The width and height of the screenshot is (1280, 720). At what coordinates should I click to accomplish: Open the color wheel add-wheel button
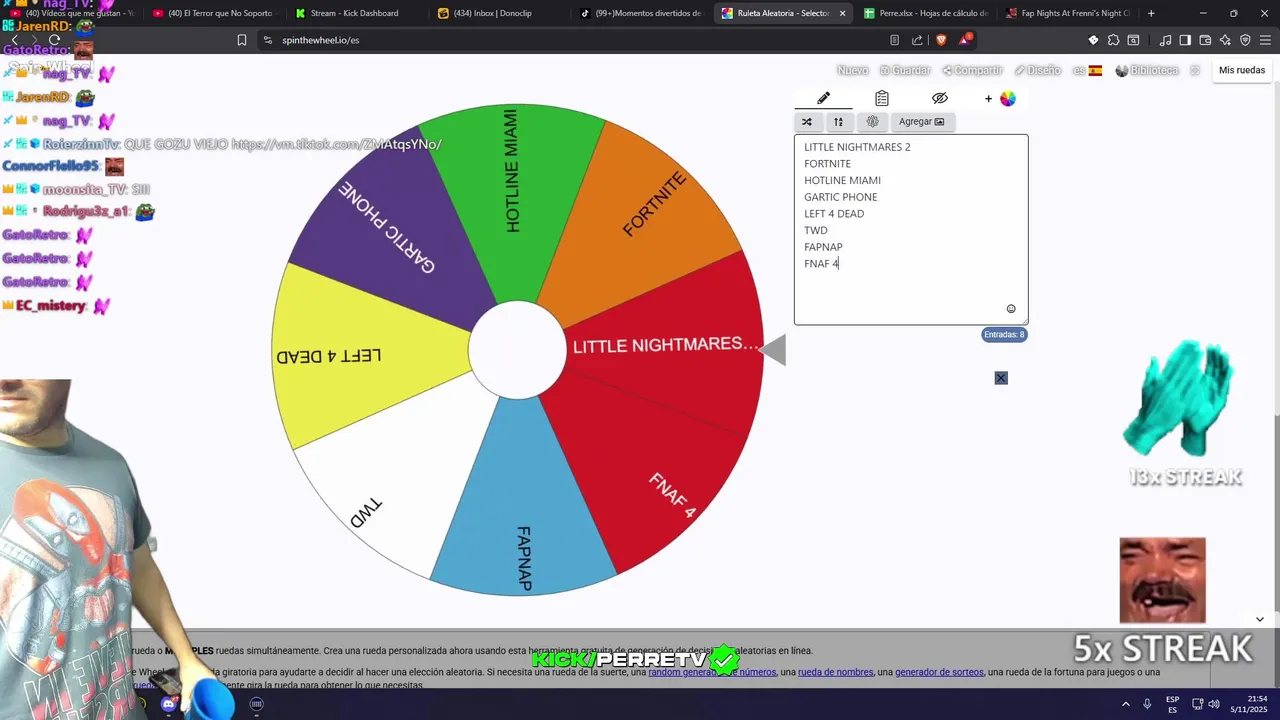pyautogui.click(x=1000, y=98)
